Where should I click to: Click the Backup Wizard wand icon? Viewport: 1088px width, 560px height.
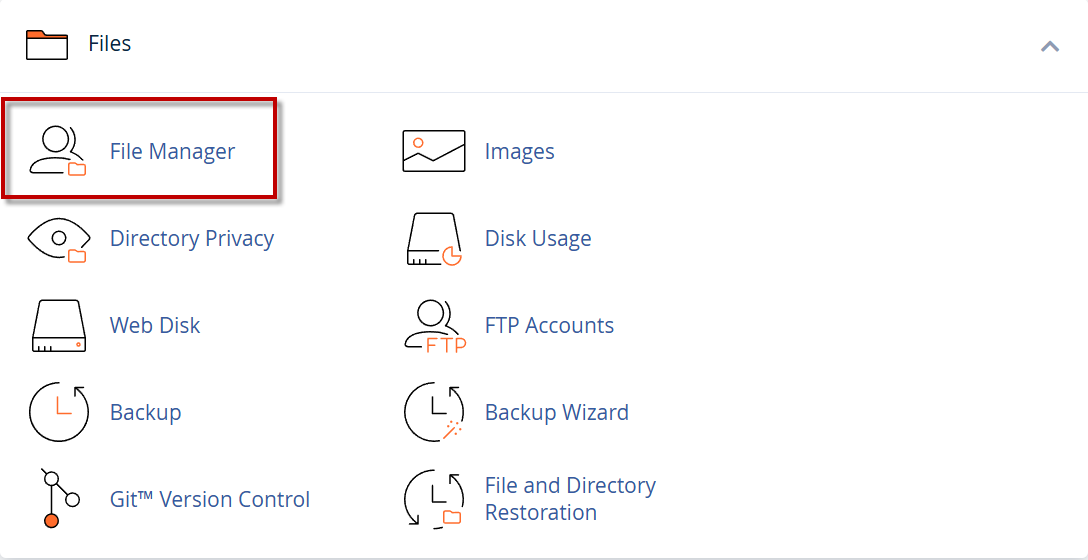pyautogui.click(x=433, y=412)
